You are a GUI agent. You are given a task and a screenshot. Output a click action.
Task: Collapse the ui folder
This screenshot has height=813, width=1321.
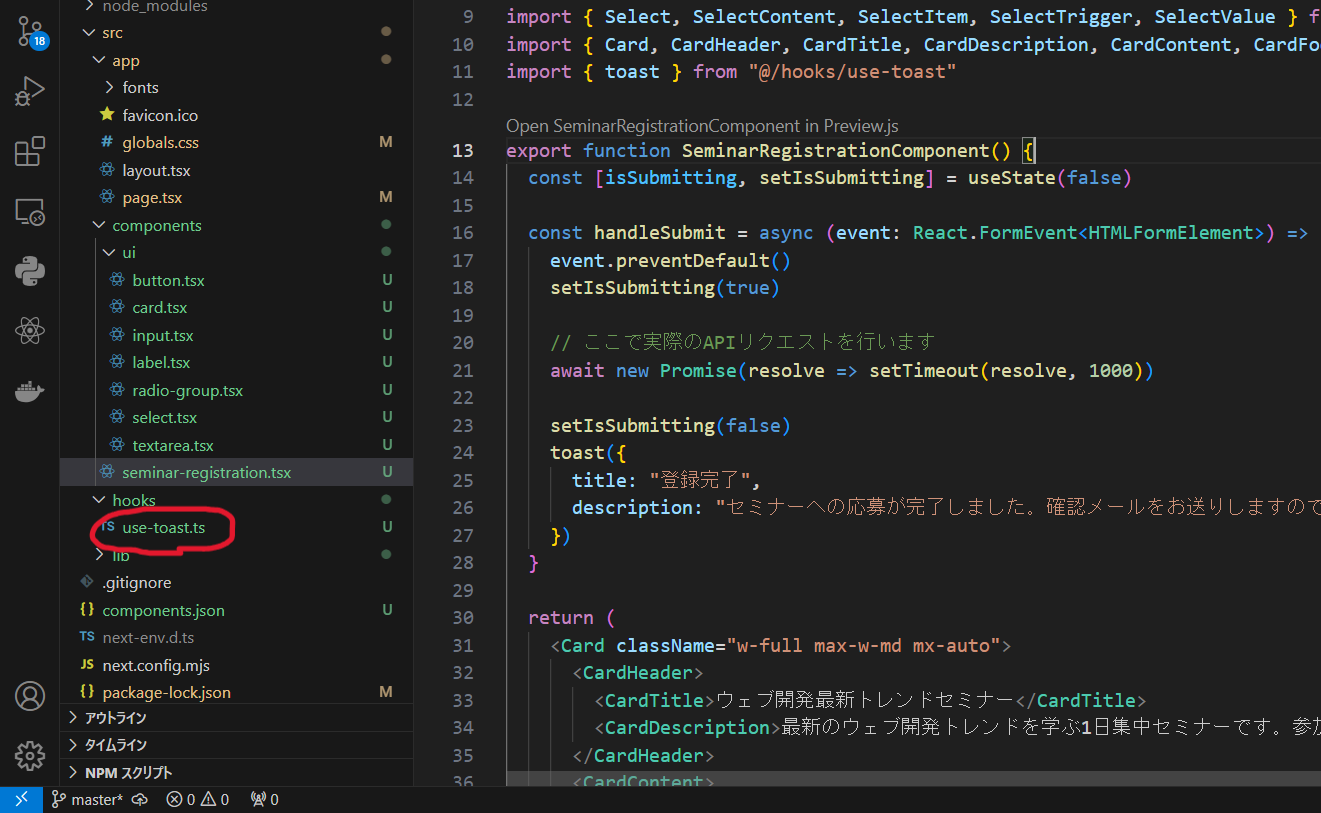pyautogui.click(x=236, y=253)
